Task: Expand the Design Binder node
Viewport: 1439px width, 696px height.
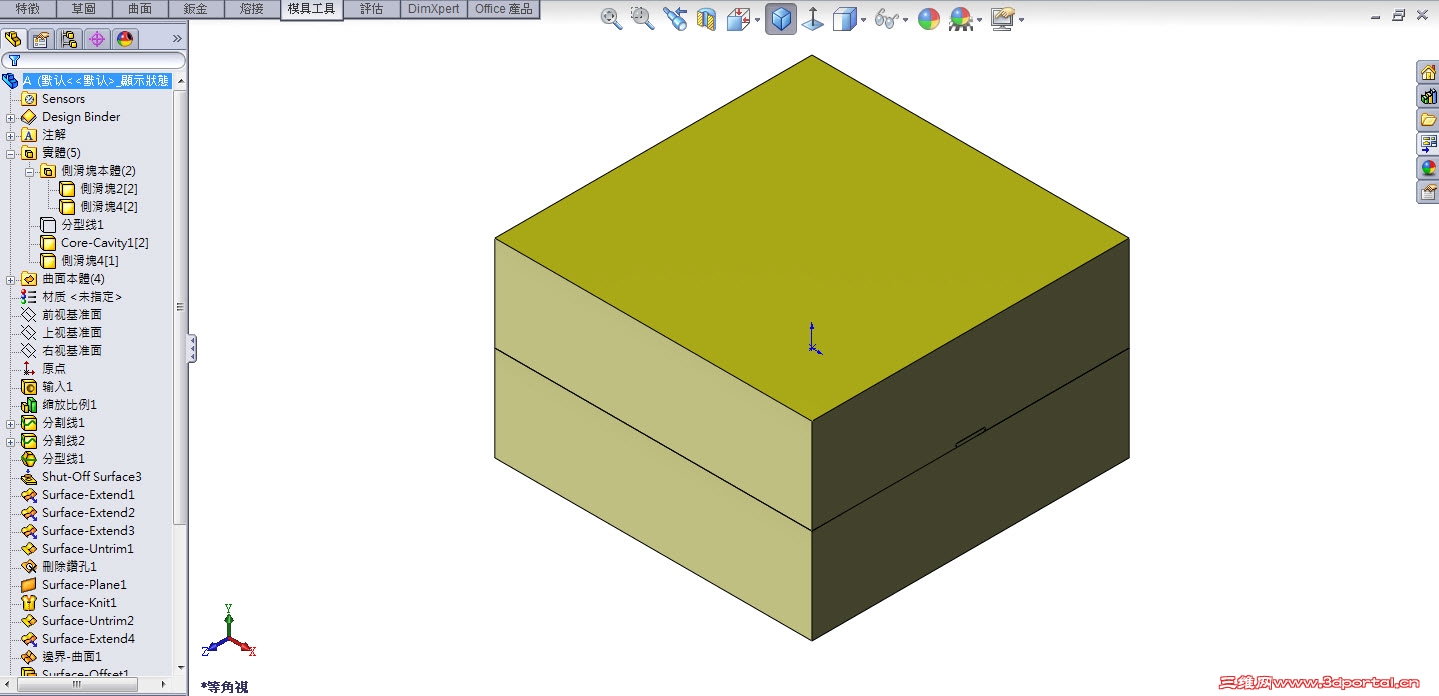Action: (11, 117)
